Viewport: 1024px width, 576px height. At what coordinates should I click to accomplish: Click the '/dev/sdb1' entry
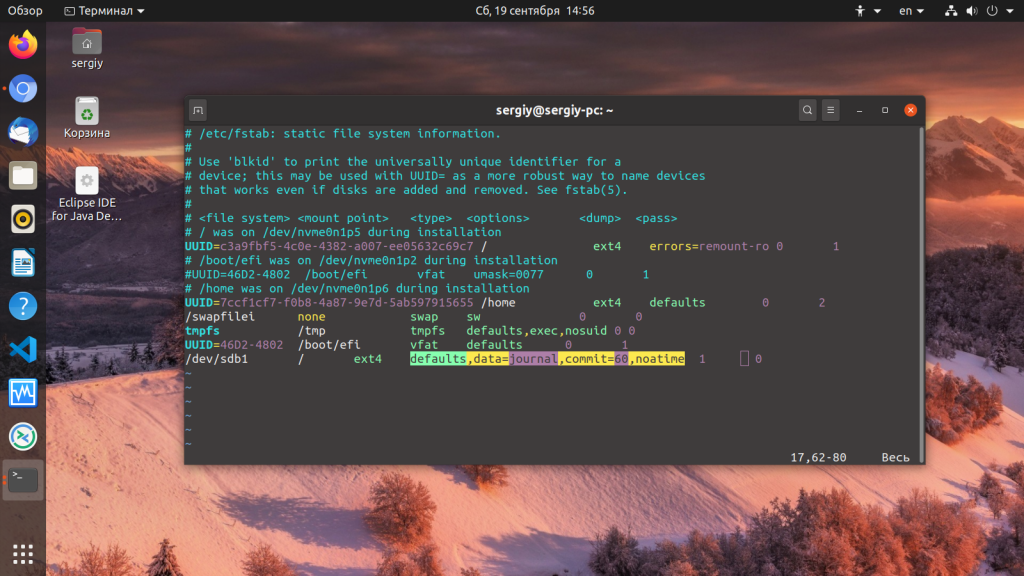[216, 359]
